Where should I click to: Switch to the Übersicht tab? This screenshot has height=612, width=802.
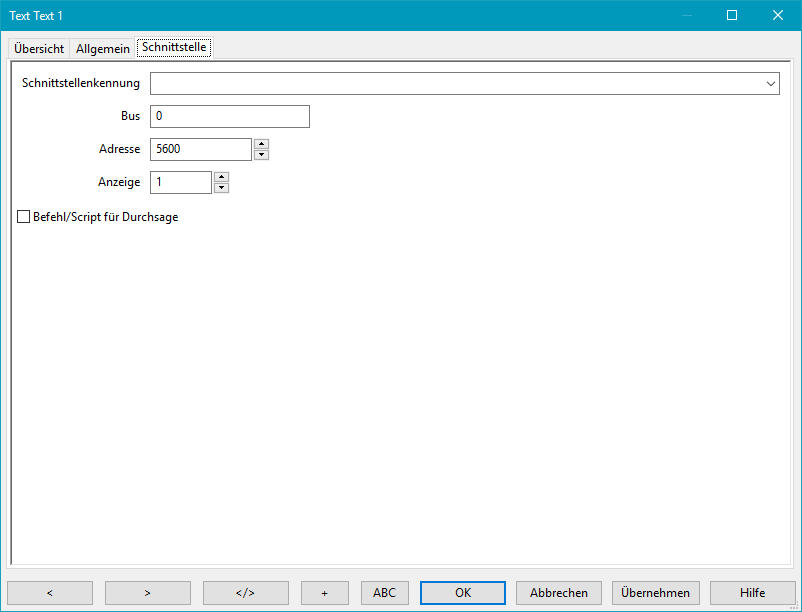point(39,49)
